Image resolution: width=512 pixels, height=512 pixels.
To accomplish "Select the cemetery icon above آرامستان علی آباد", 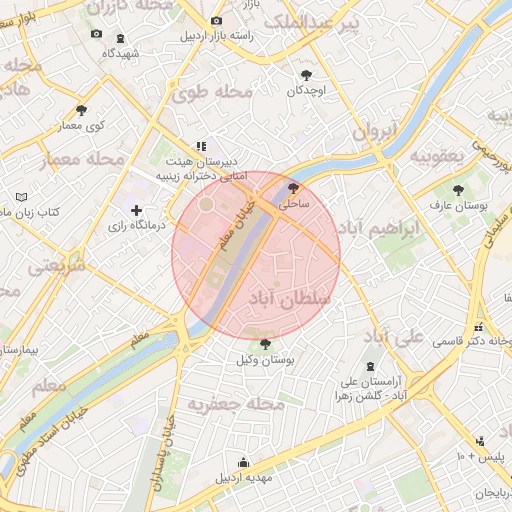I will [x=370, y=367].
